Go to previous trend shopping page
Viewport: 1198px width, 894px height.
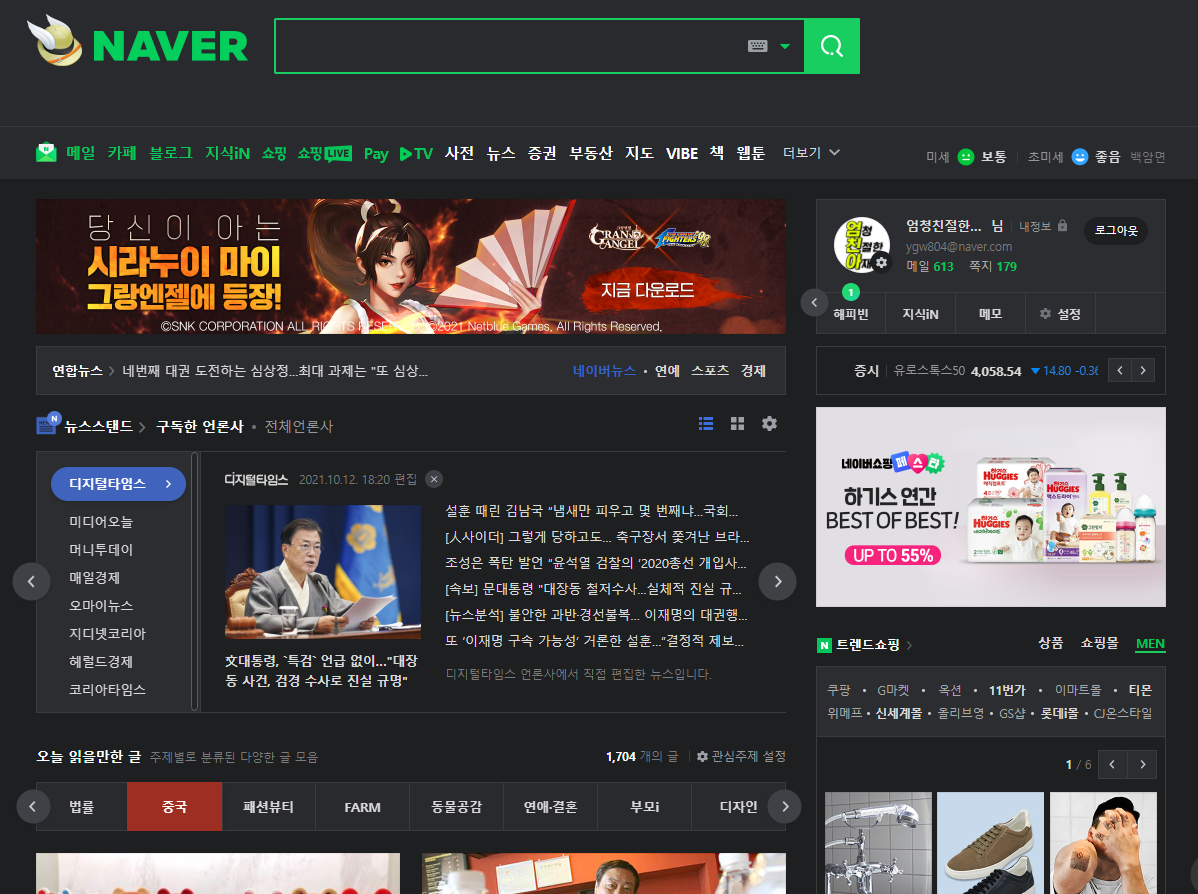click(1112, 764)
